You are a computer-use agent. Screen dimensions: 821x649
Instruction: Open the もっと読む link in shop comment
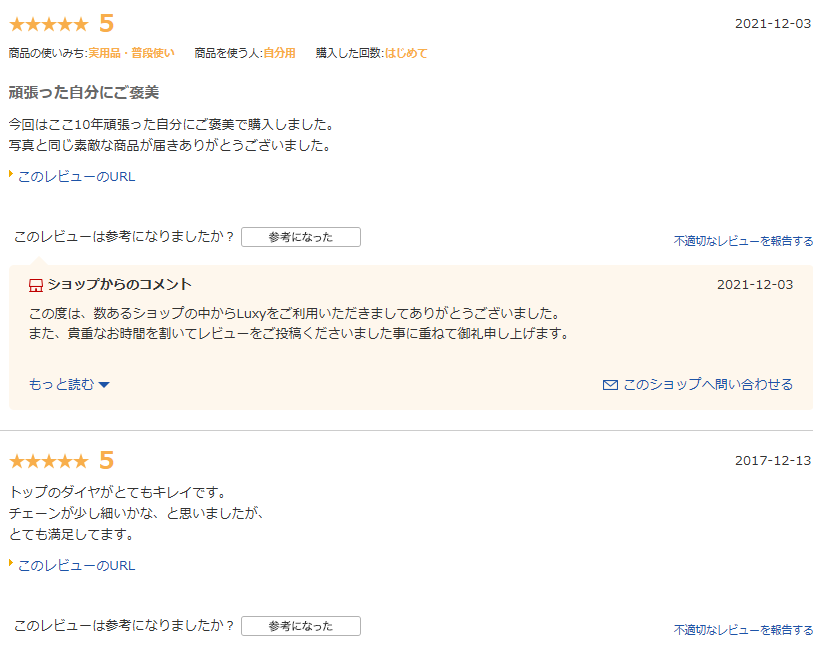pyautogui.click(x=61, y=385)
